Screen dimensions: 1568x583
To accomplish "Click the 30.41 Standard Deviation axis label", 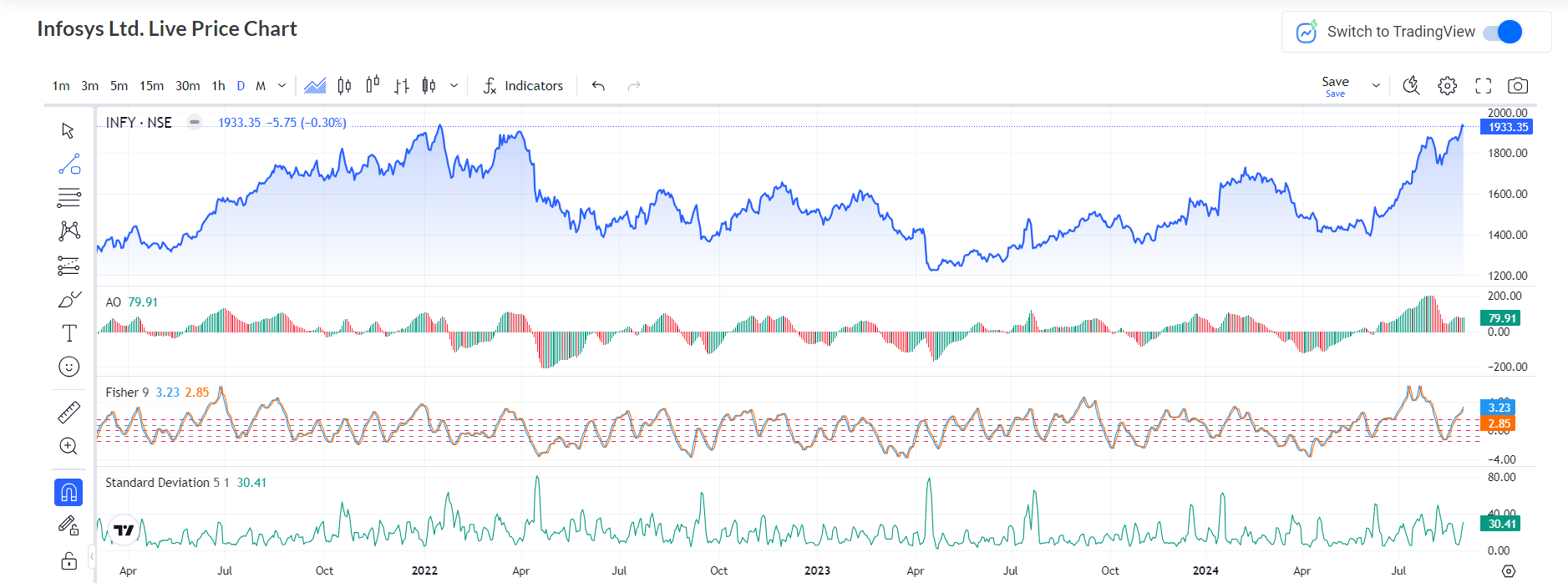I will [1500, 524].
